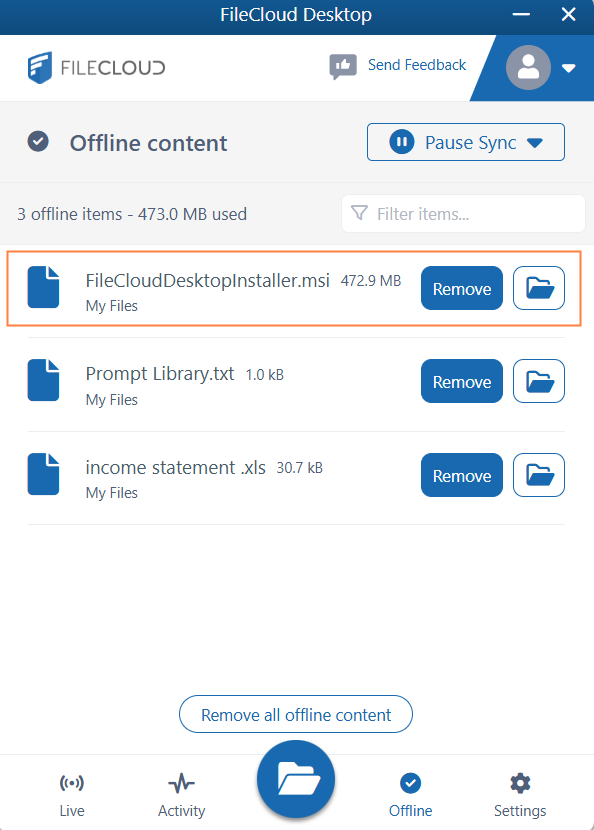The image size is (594, 830).
Task: Click the 30.7 kB size label
Action: [300, 468]
